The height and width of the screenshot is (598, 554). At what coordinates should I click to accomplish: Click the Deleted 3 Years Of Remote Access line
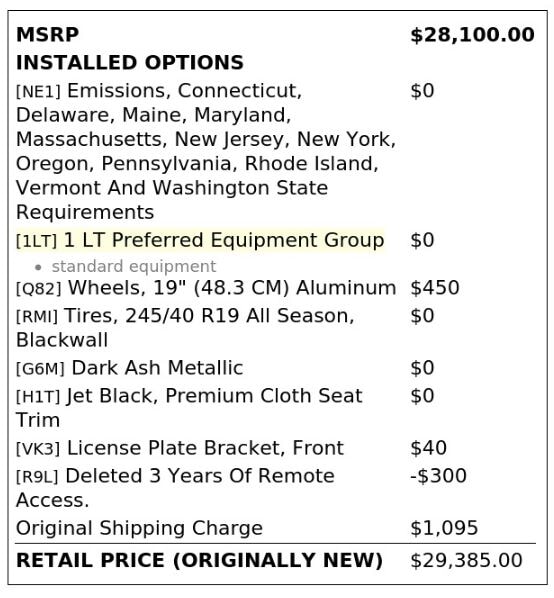175,488
